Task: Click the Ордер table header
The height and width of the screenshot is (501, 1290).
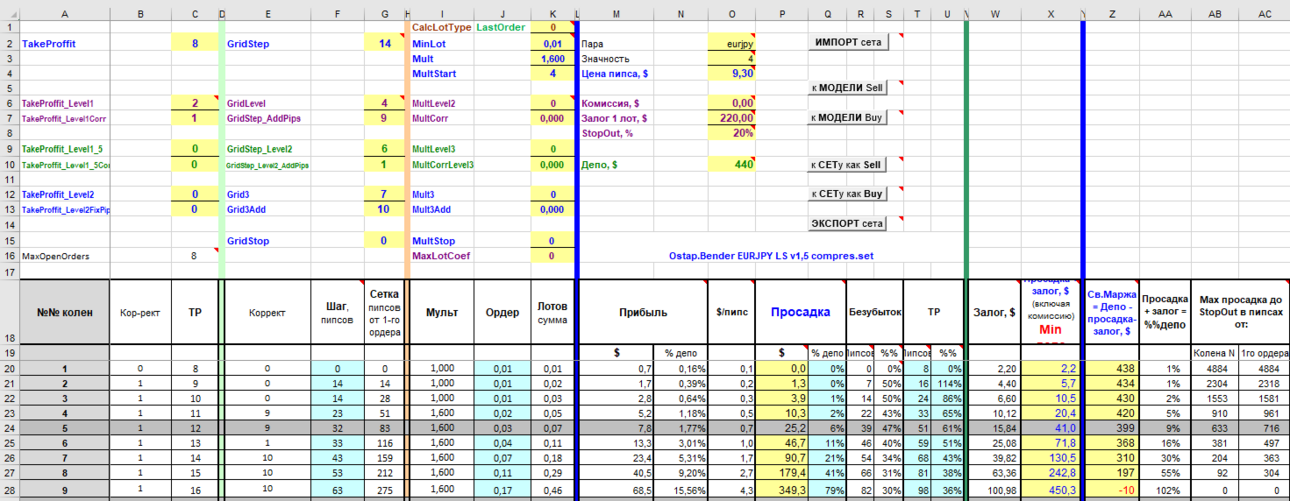Action: click(501, 312)
